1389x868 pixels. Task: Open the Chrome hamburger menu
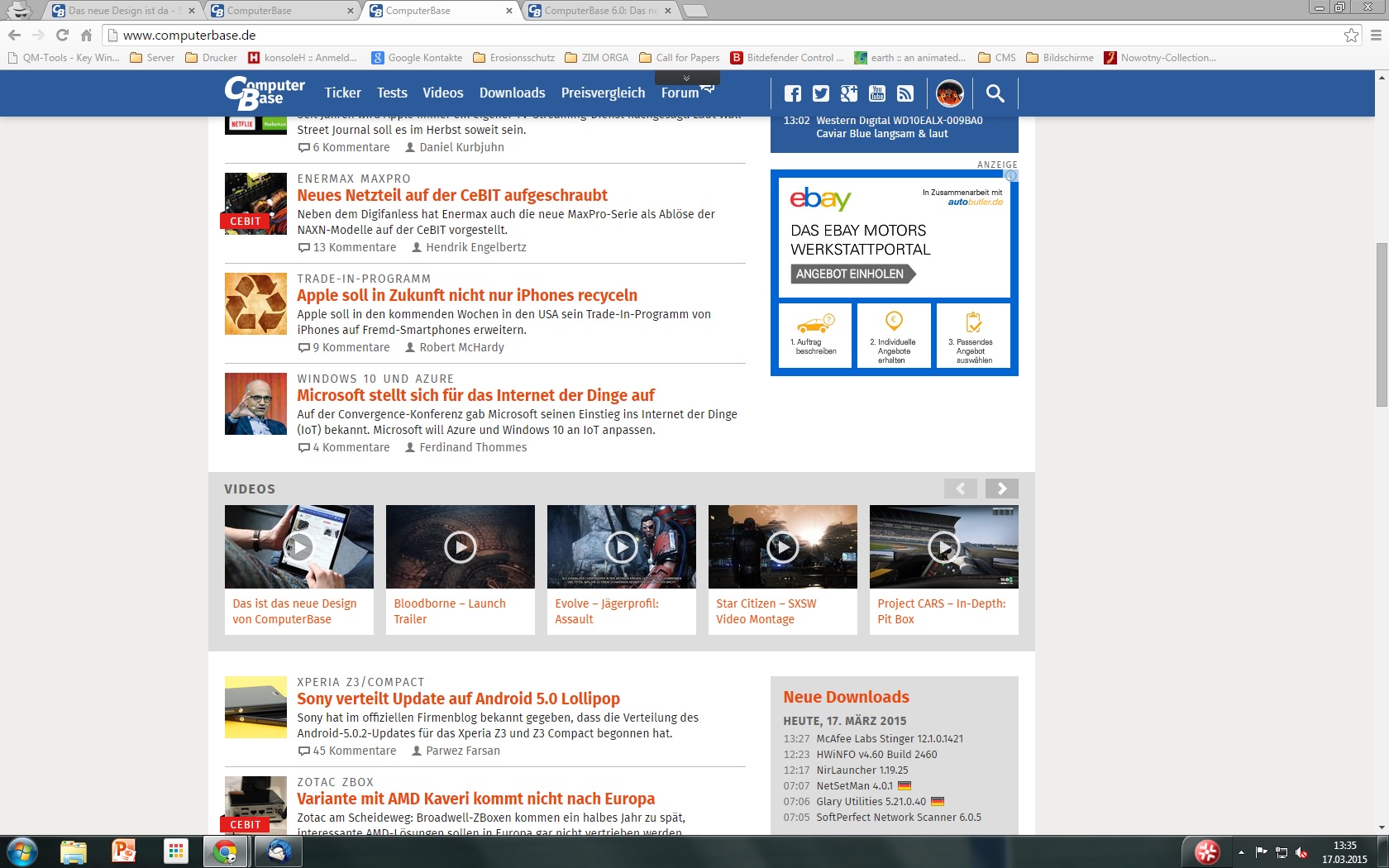[1376, 35]
